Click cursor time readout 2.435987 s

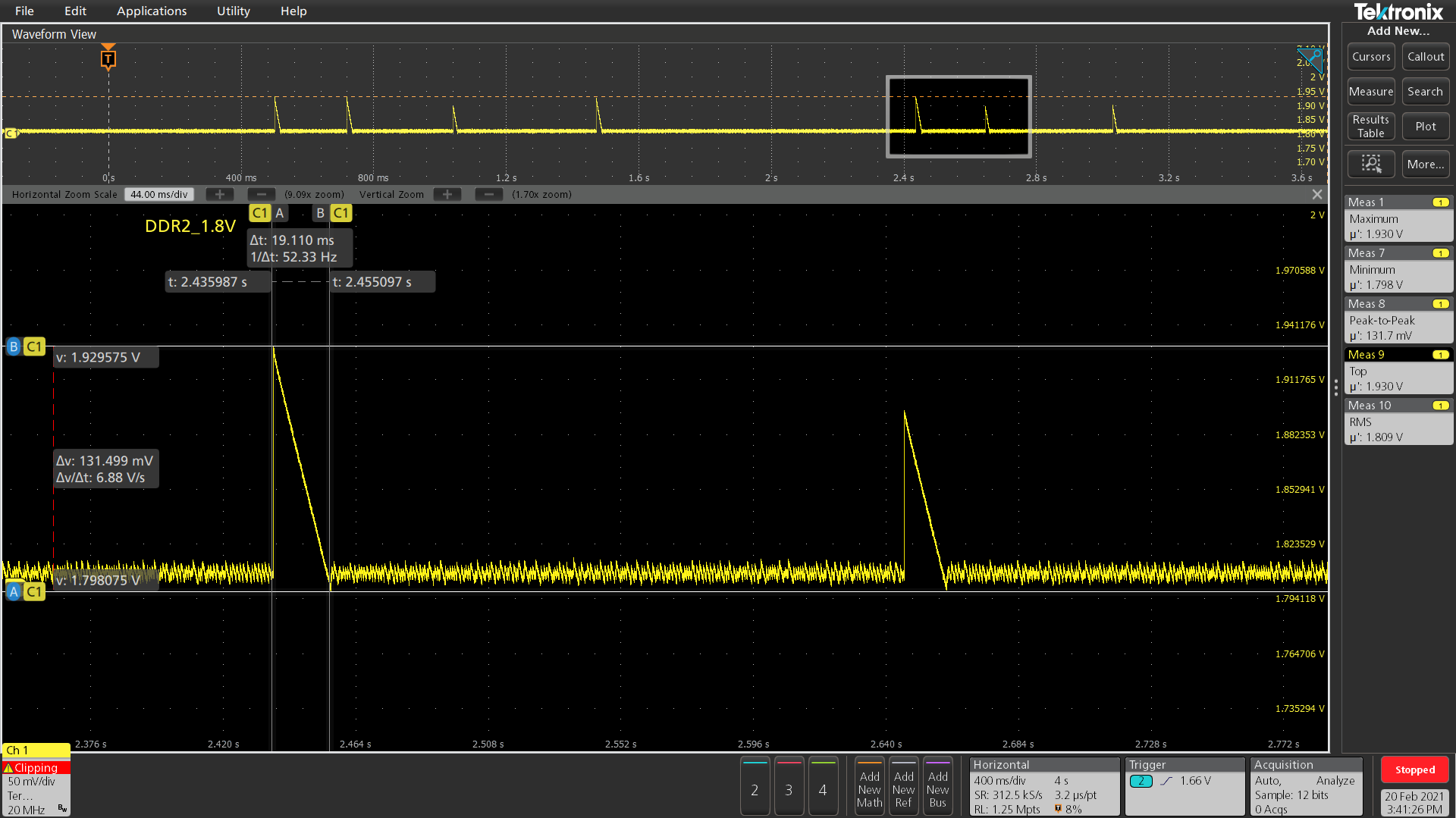(218, 282)
